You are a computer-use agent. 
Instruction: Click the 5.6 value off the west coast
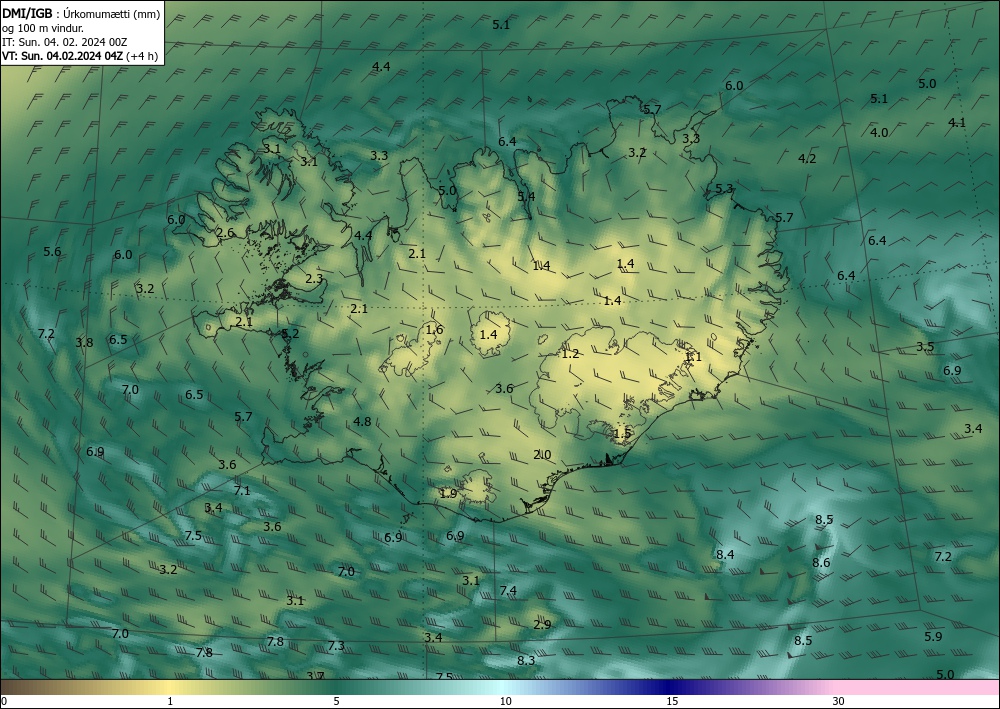(52, 251)
